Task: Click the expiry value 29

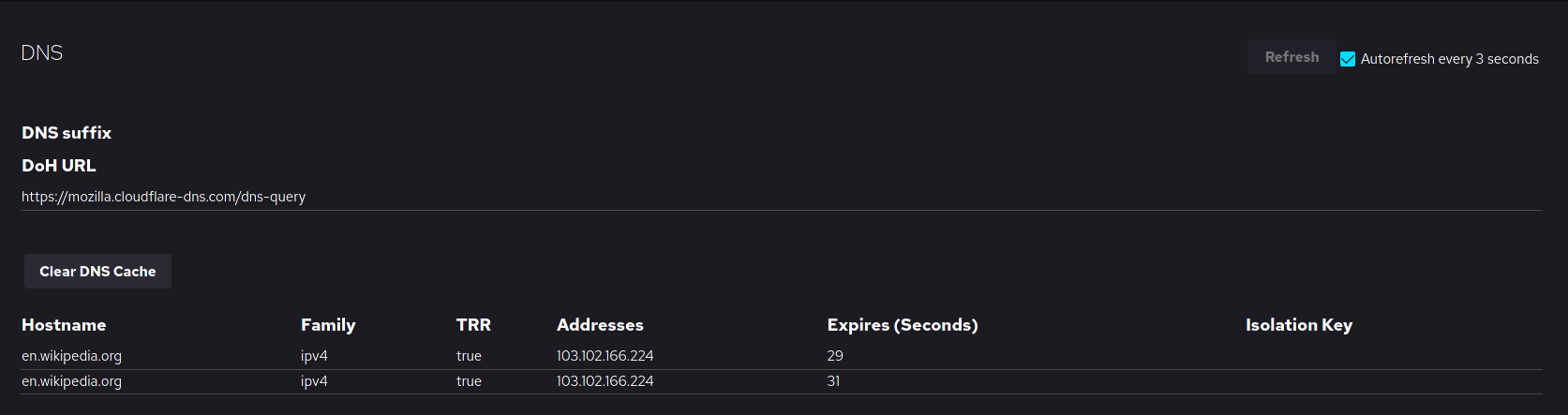Action: point(835,356)
